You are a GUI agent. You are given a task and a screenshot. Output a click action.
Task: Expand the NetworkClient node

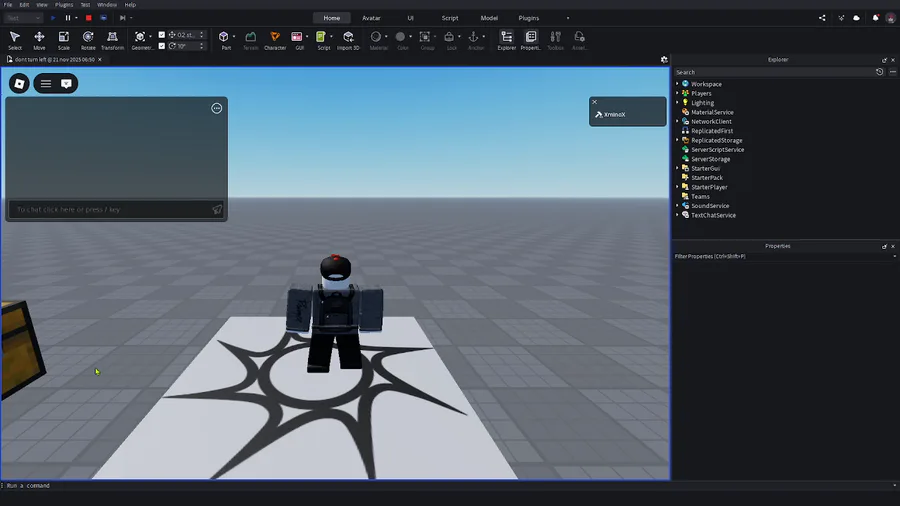677,122
